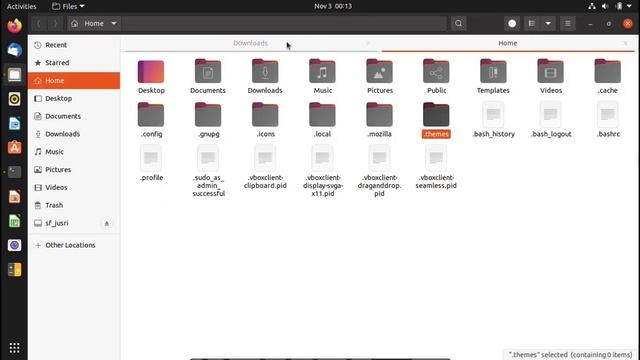
Task: Click the circular toolbar button beside view toggle
Action: pyautogui.click(x=512, y=24)
